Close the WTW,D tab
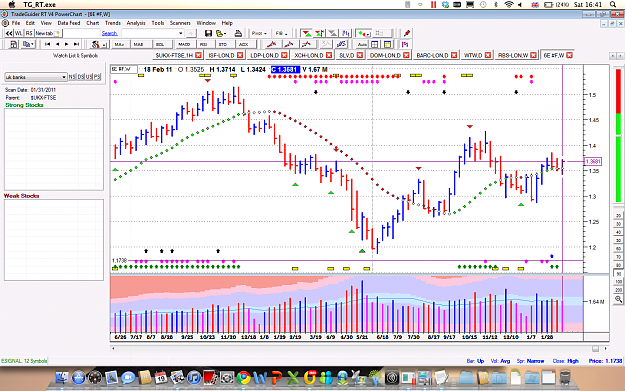 tap(487, 55)
